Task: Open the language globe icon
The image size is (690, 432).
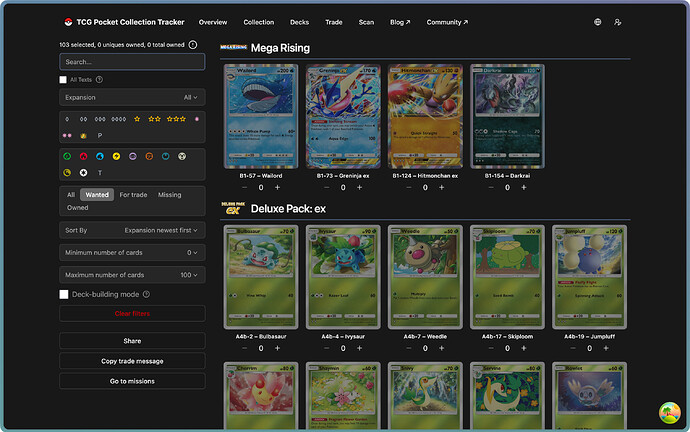Action: coord(597,22)
